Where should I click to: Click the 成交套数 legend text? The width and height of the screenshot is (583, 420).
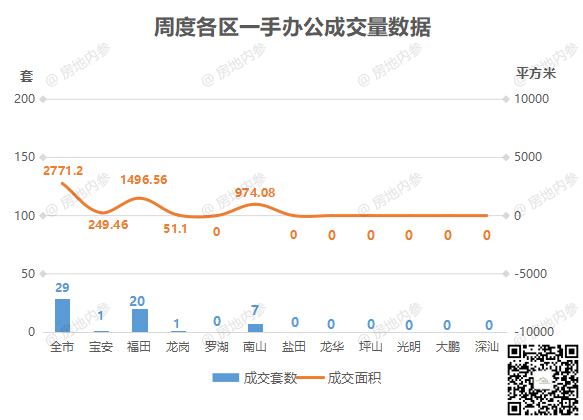[270, 378]
